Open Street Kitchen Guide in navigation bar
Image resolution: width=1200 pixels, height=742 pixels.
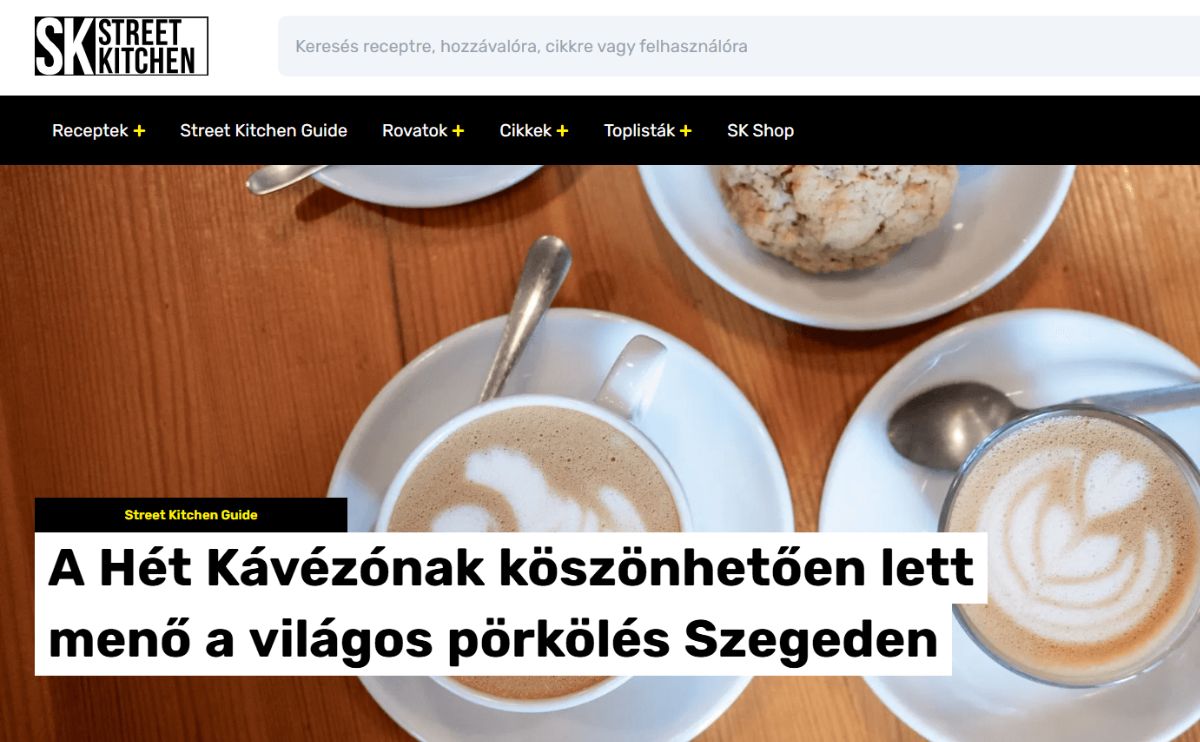[264, 130]
